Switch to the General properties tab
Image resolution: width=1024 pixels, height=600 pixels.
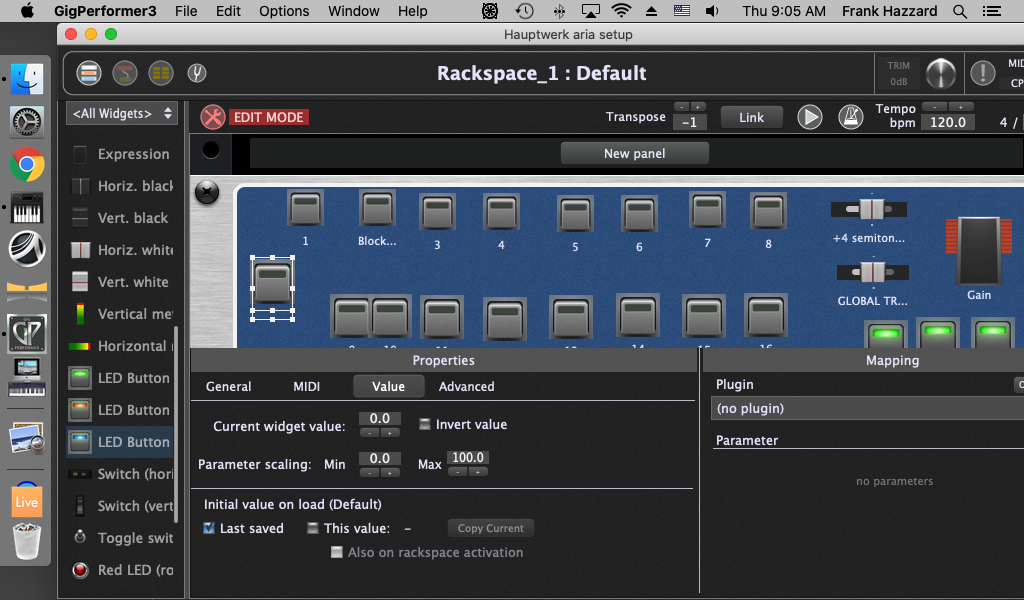coord(229,387)
